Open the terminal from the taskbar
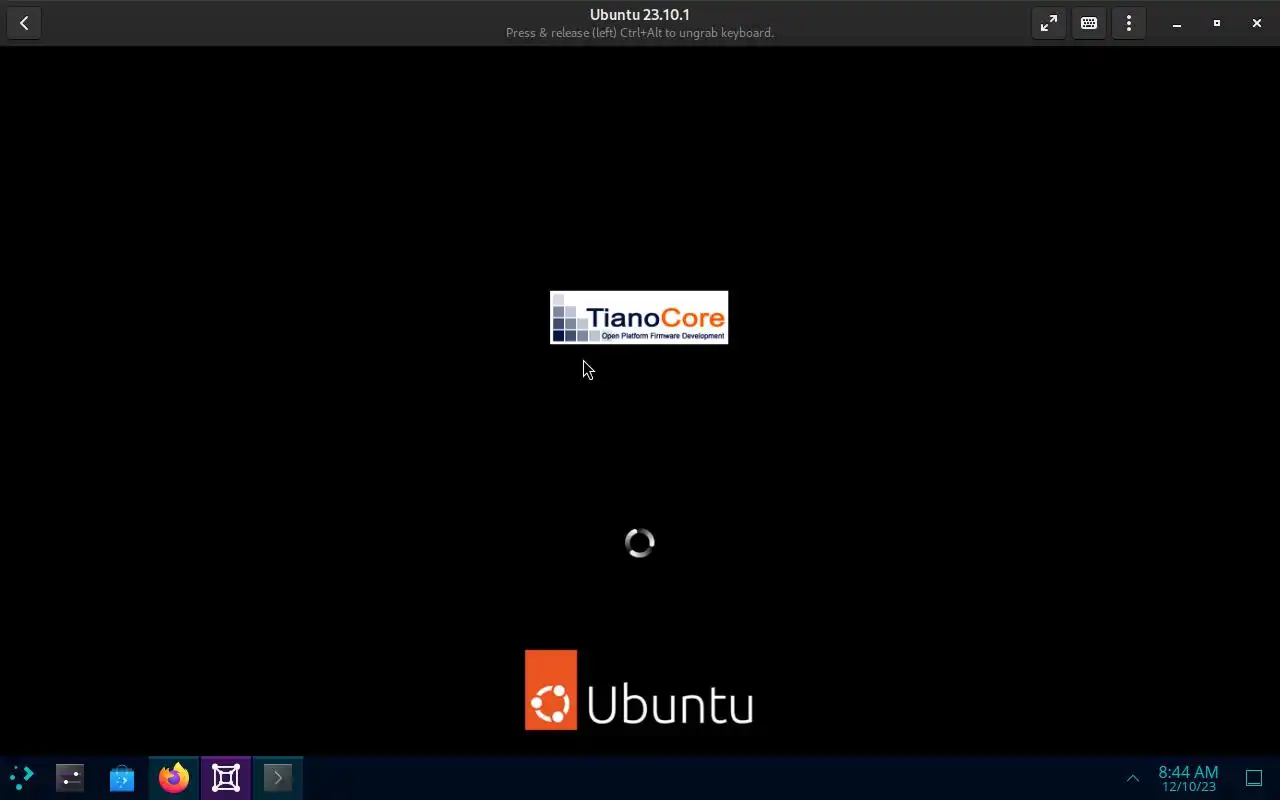The width and height of the screenshot is (1280, 800). pyautogui.click(x=278, y=777)
